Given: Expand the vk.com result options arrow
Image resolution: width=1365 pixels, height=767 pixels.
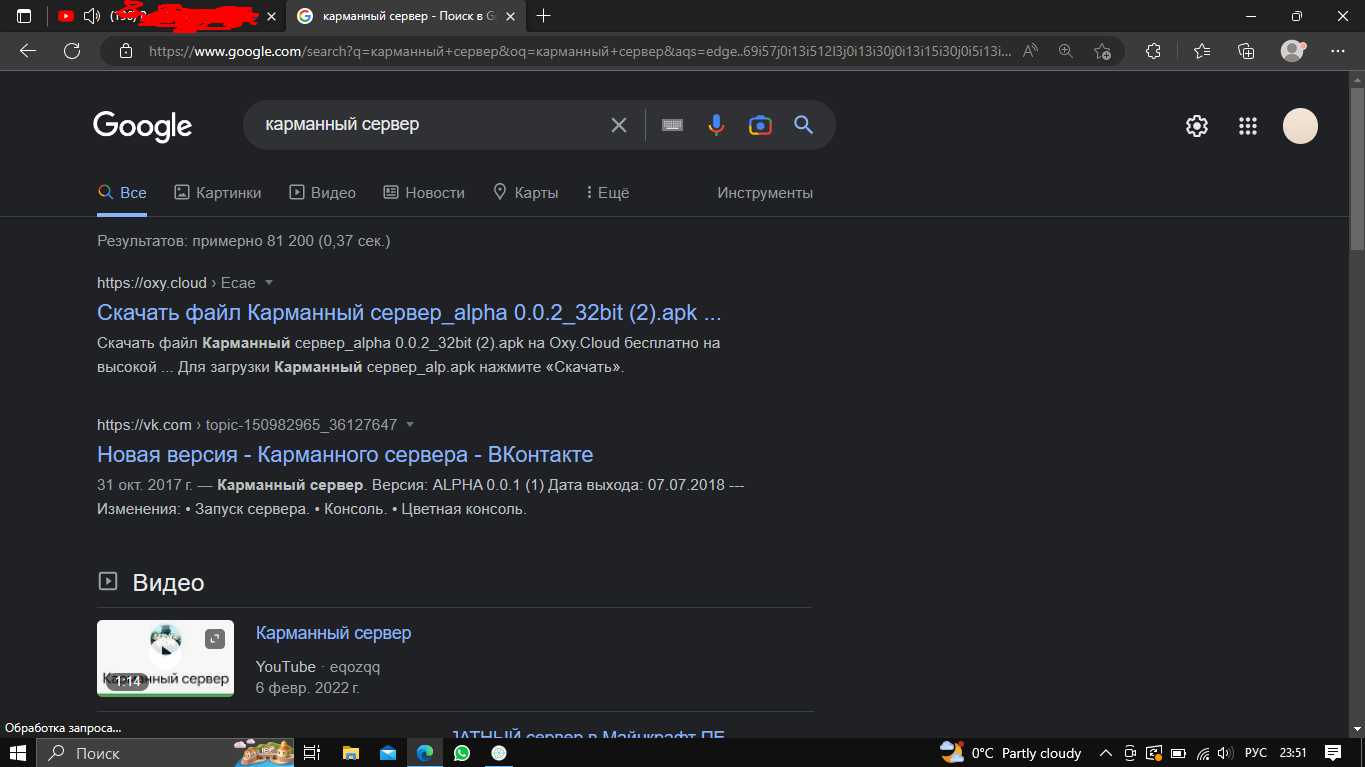Looking at the screenshot, I should pos(410,425).
